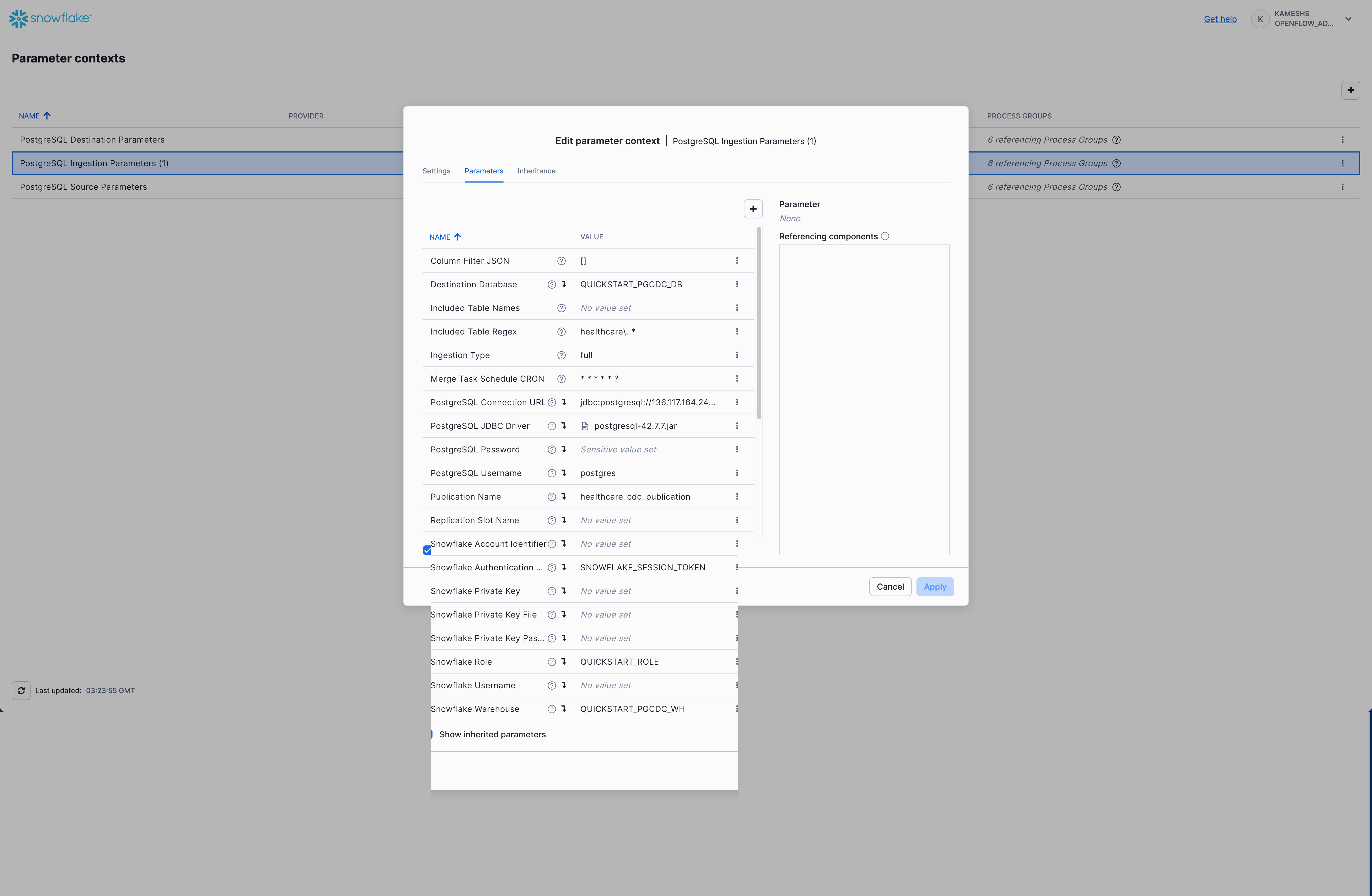
Task: Click the inherited arrow icon beside Destination Database
Action: coord(564,284)
